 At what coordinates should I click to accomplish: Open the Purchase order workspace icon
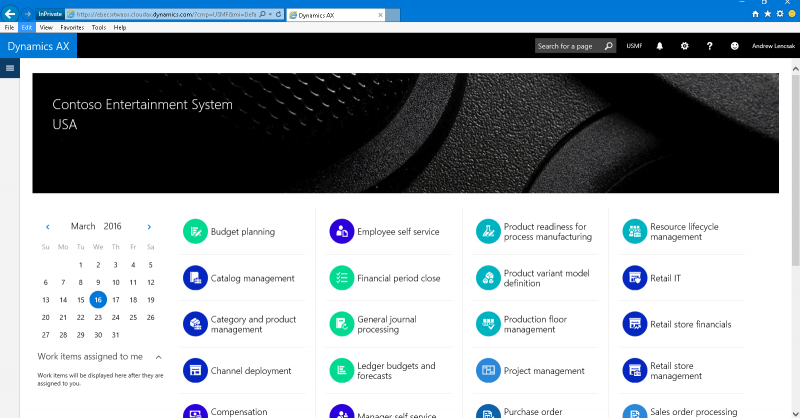tap(488, 411)
